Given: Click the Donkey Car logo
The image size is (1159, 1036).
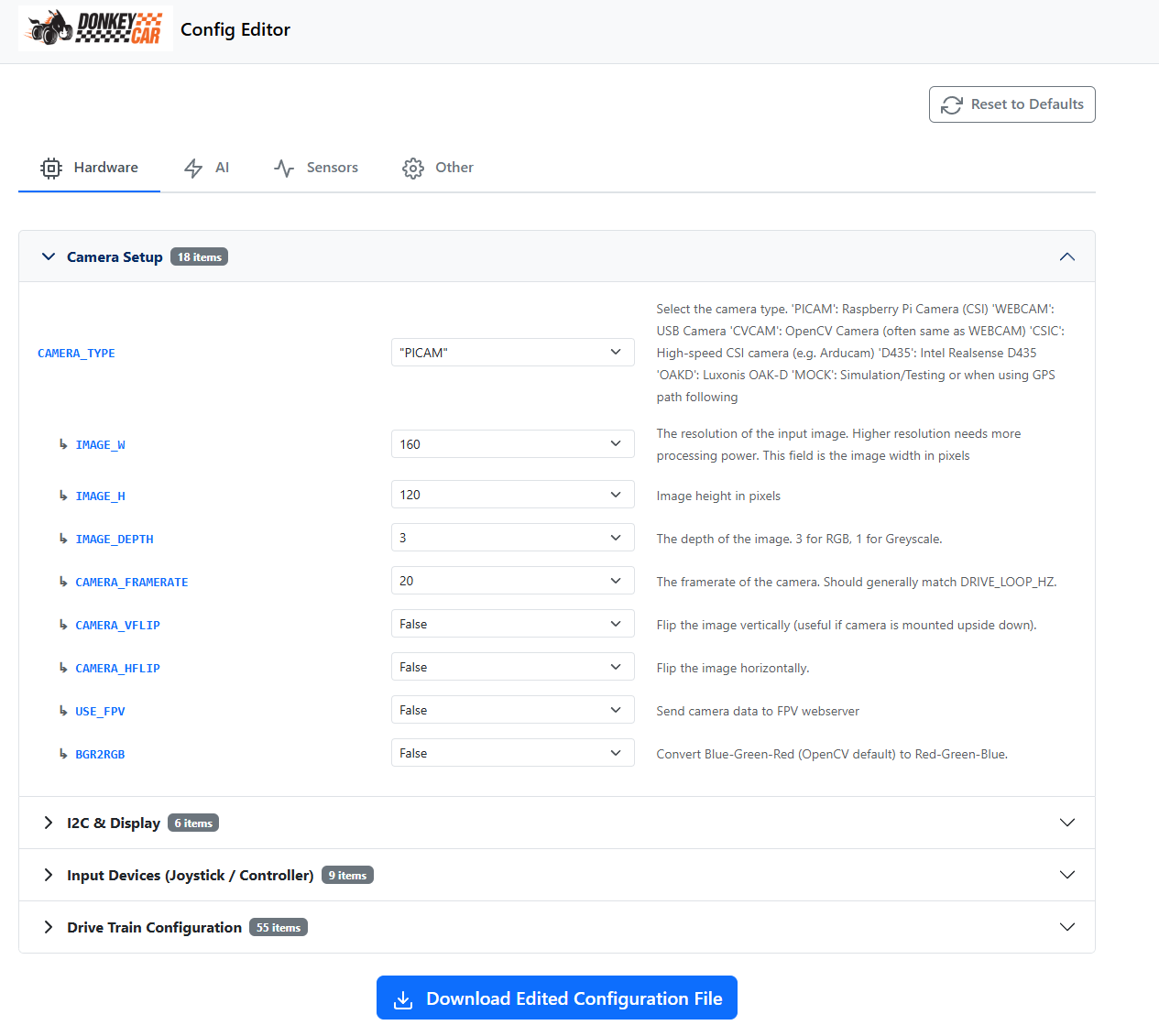Looking at the screenshot, I should pos(94,27).
